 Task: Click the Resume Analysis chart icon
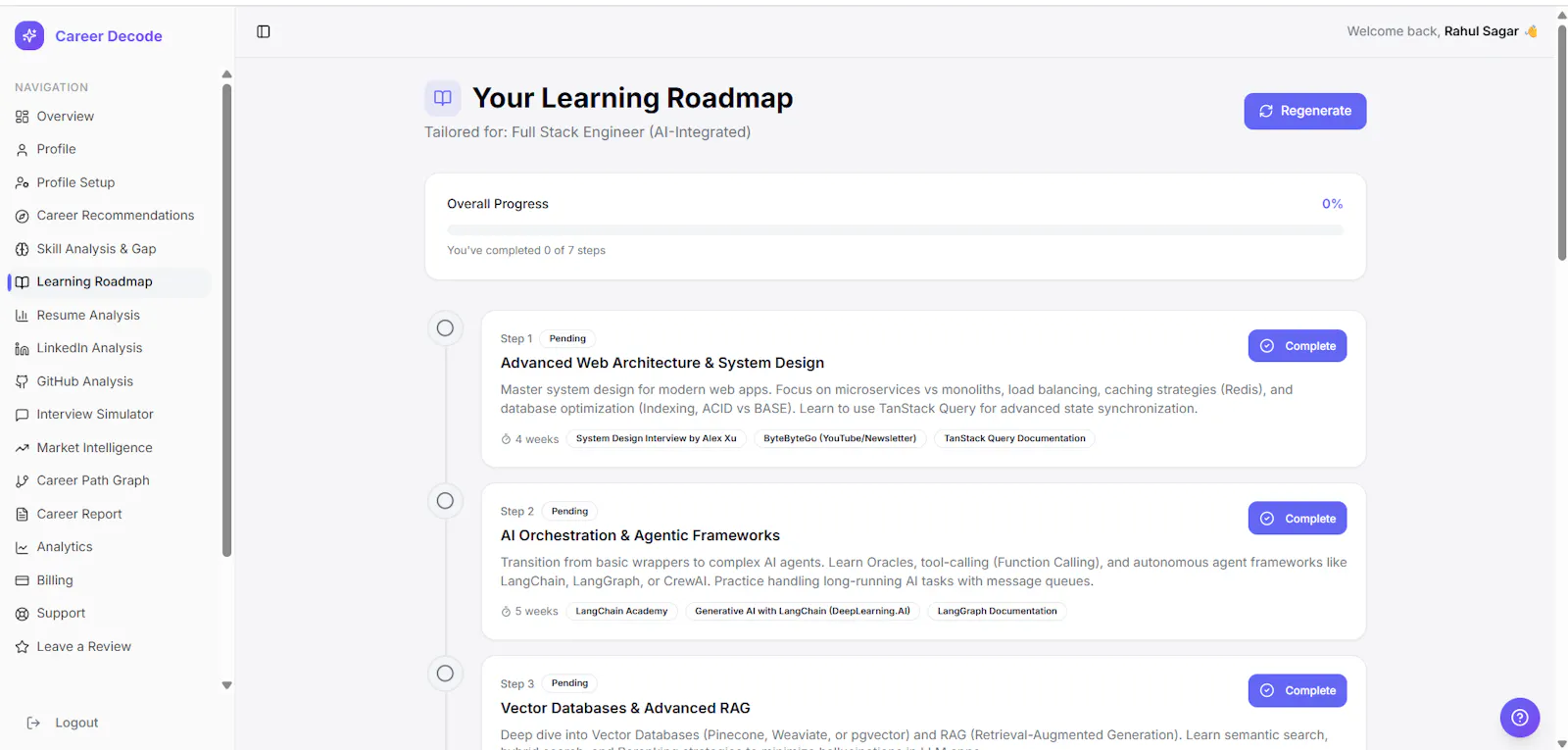pos(22,316)
